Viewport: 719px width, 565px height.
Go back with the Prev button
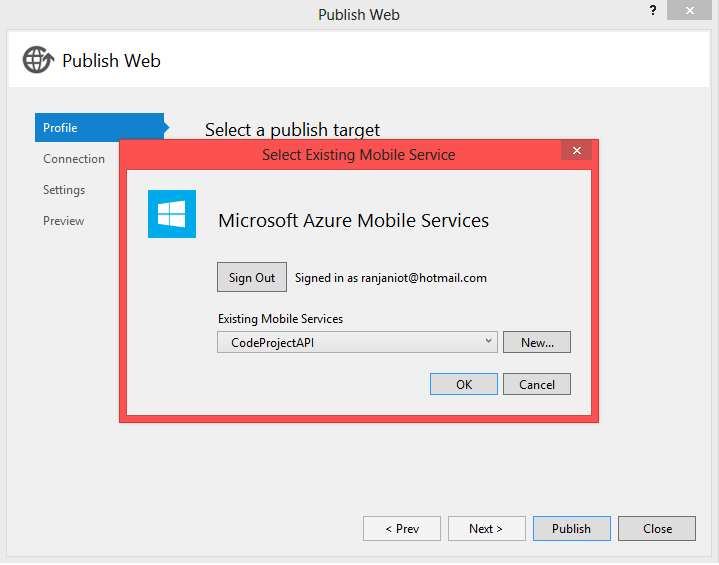(x=402, y=529)
